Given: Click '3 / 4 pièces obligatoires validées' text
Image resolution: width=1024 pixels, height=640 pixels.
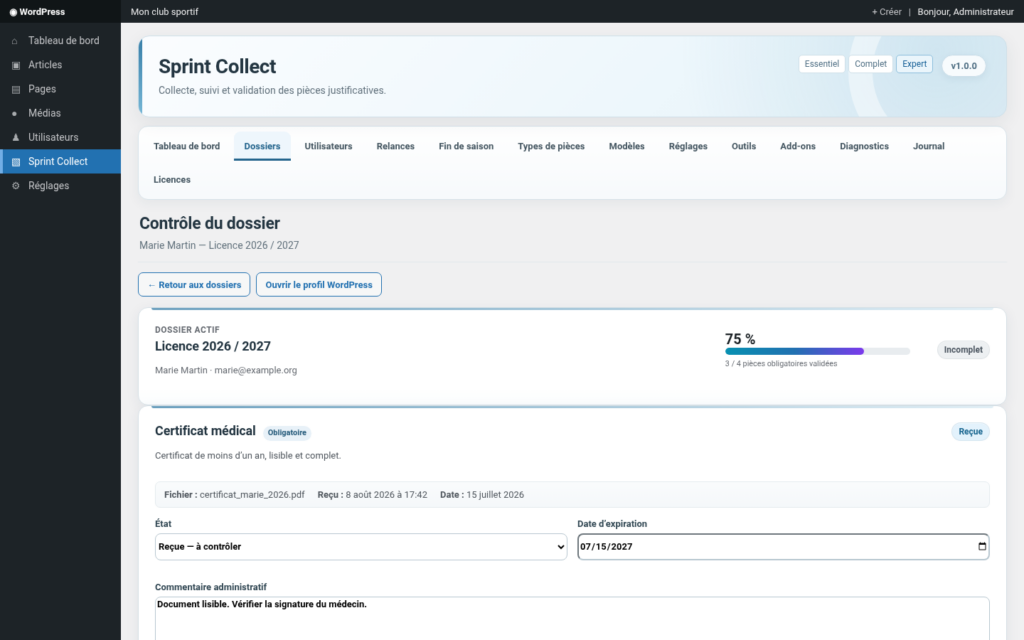Looking at the screenshot, I should pyautogui.click(x=781, y=364).
